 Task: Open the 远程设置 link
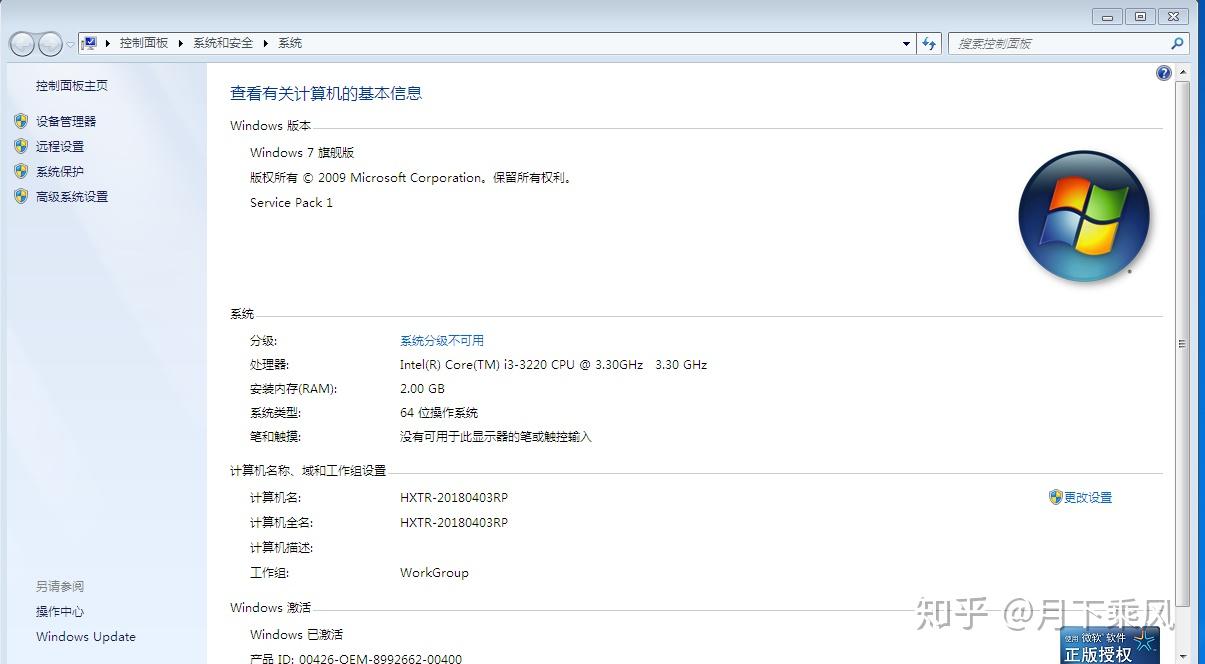[58, 146]
